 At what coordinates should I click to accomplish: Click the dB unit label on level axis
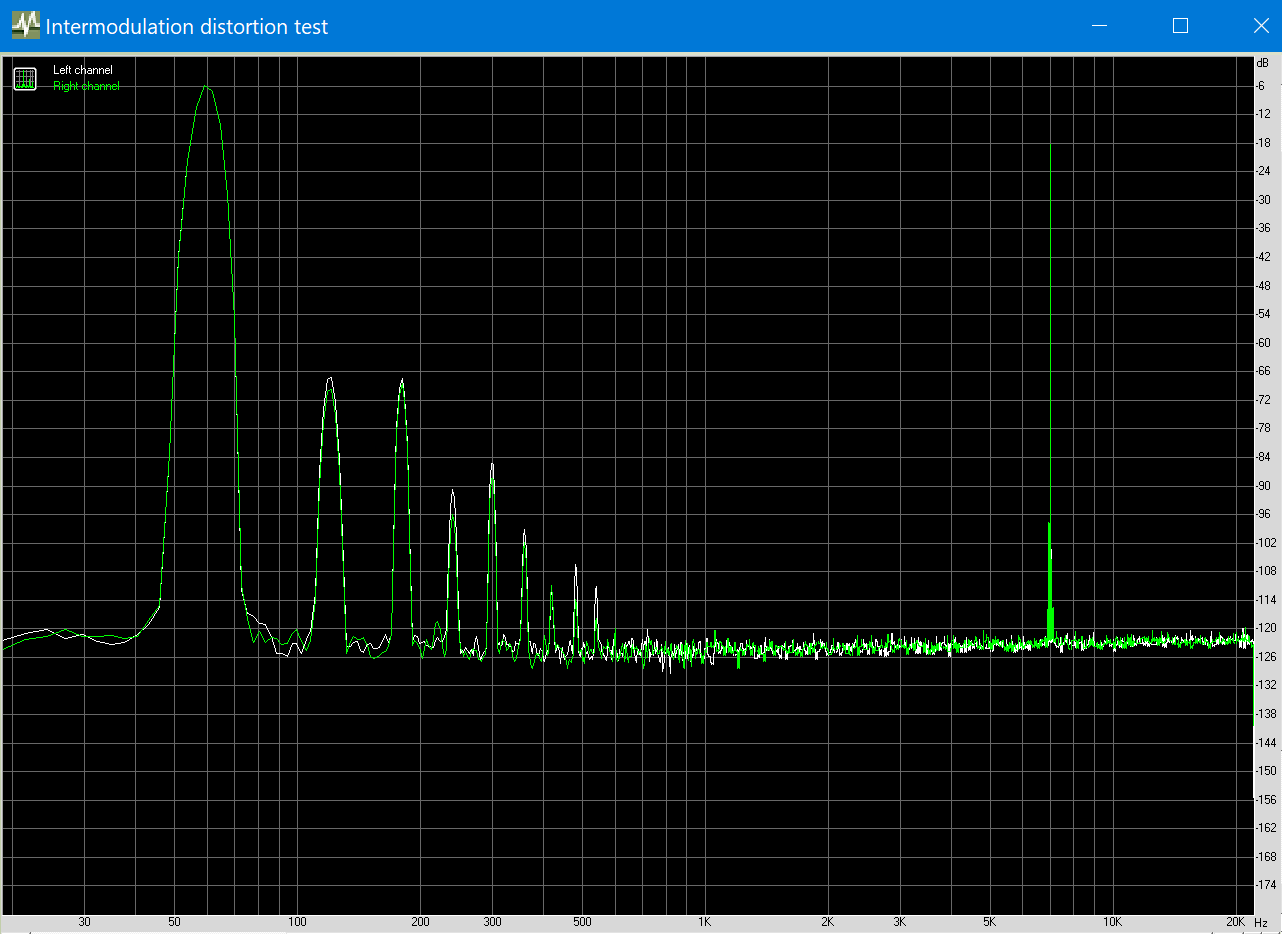(1263, 63)
